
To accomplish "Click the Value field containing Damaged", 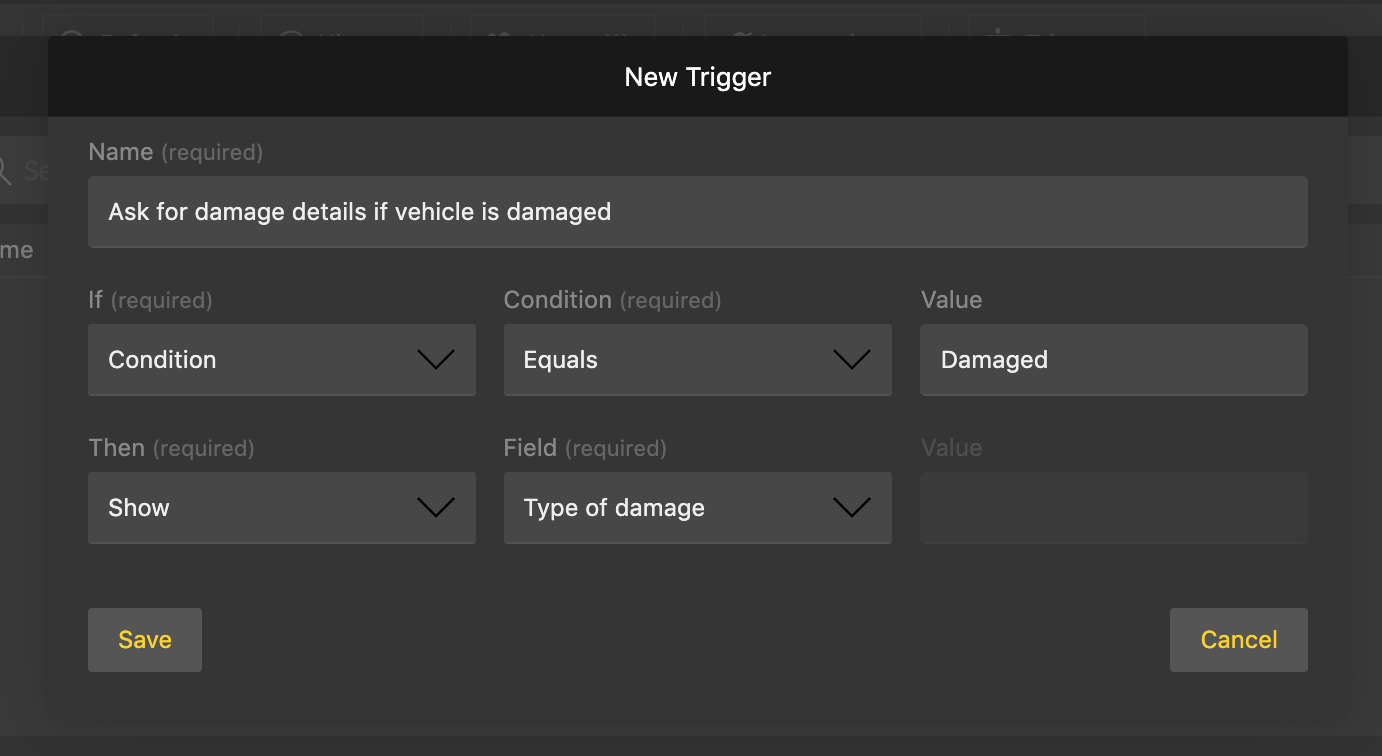I will point(1113,360).
